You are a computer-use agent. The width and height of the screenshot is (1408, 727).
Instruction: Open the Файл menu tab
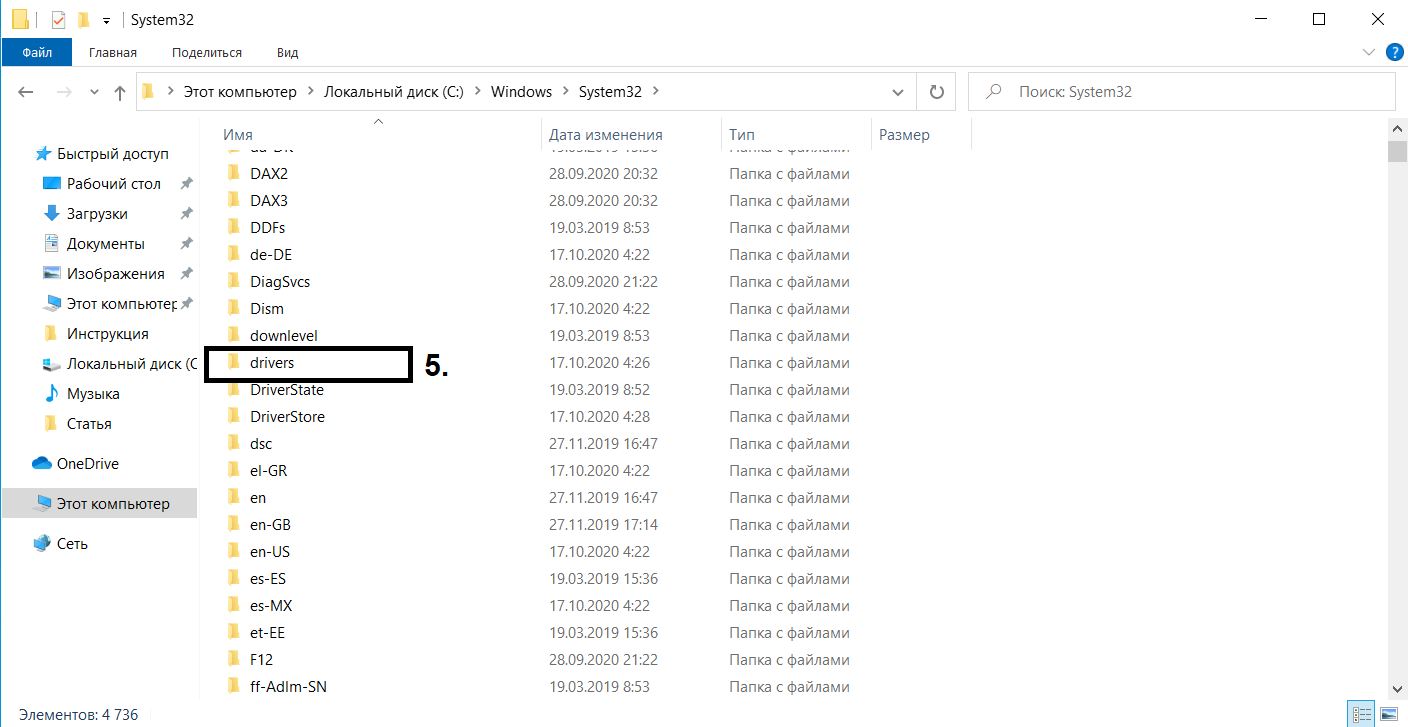pos(37,52)
